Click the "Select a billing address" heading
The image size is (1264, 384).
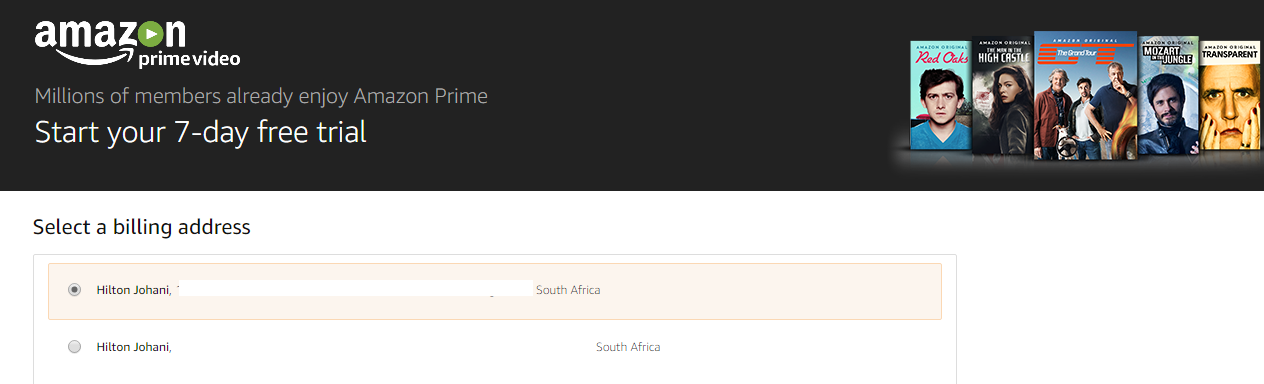pyautogui.click(x=141, y=227)
